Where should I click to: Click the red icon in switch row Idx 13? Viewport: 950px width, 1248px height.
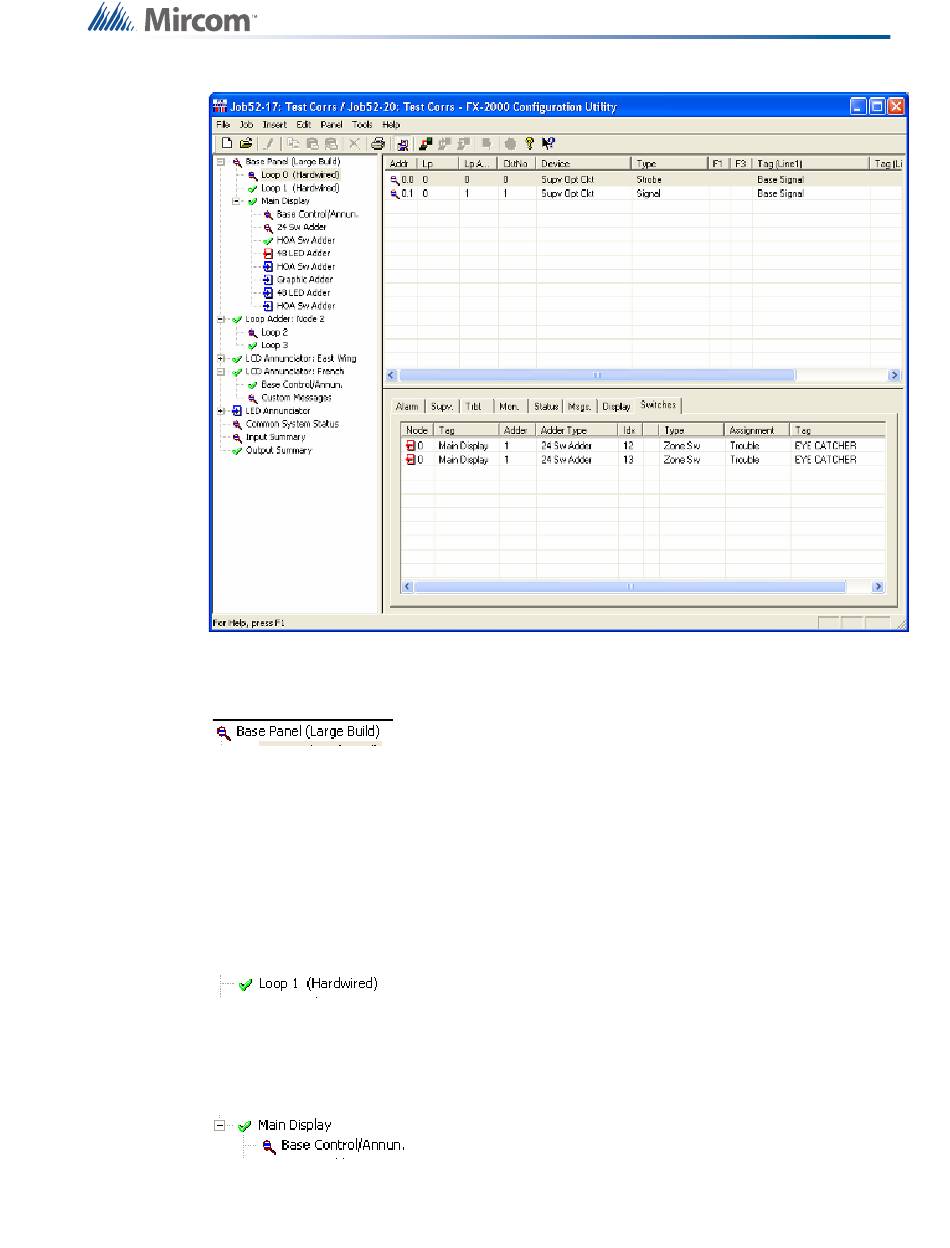click(x=410, y=460)
